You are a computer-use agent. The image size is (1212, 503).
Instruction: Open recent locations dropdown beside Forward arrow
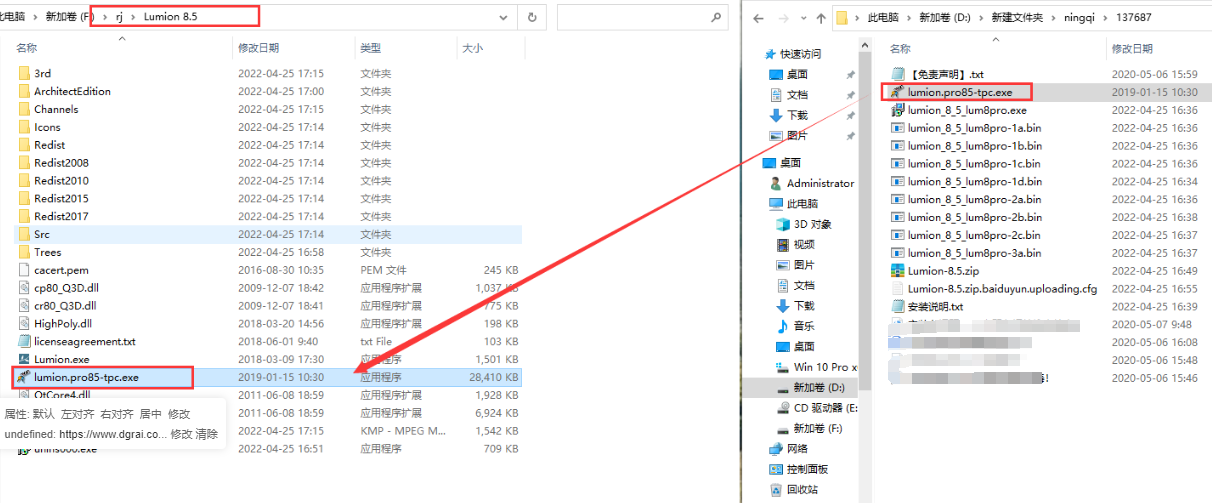coord(801,18)
